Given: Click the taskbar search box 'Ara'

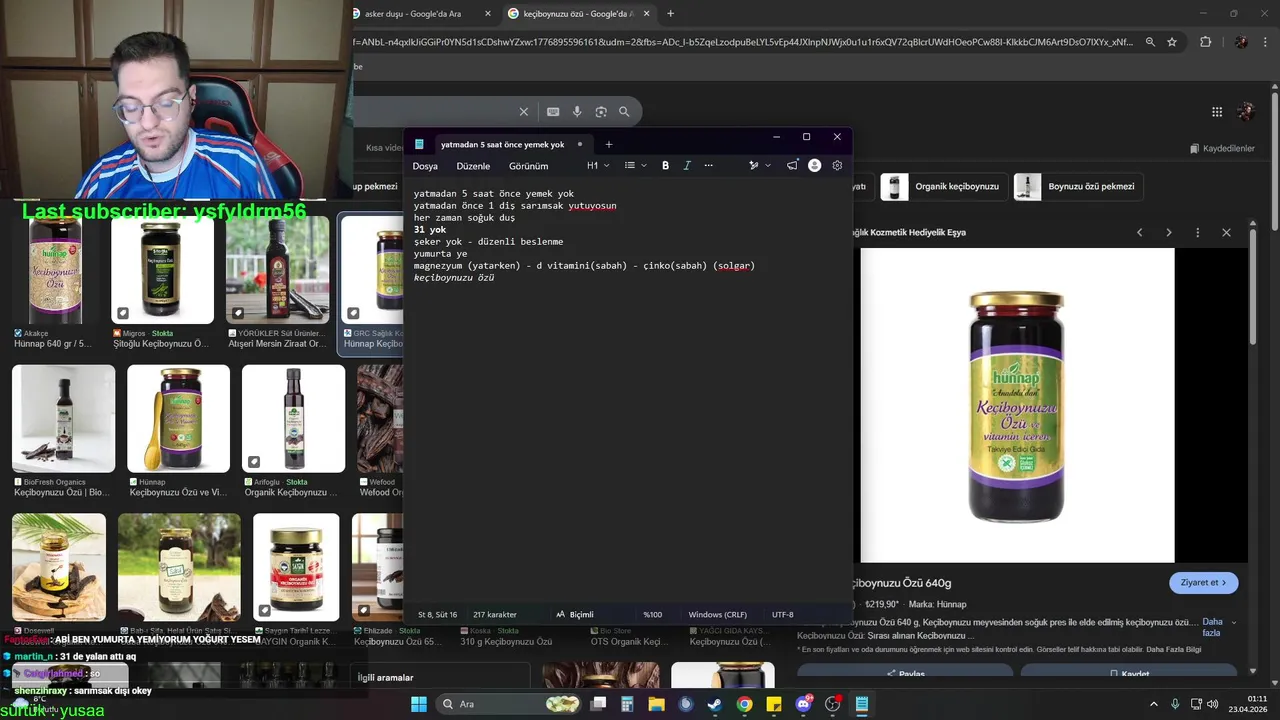Looking at the screenshot, I should click(x=510, y=704).
